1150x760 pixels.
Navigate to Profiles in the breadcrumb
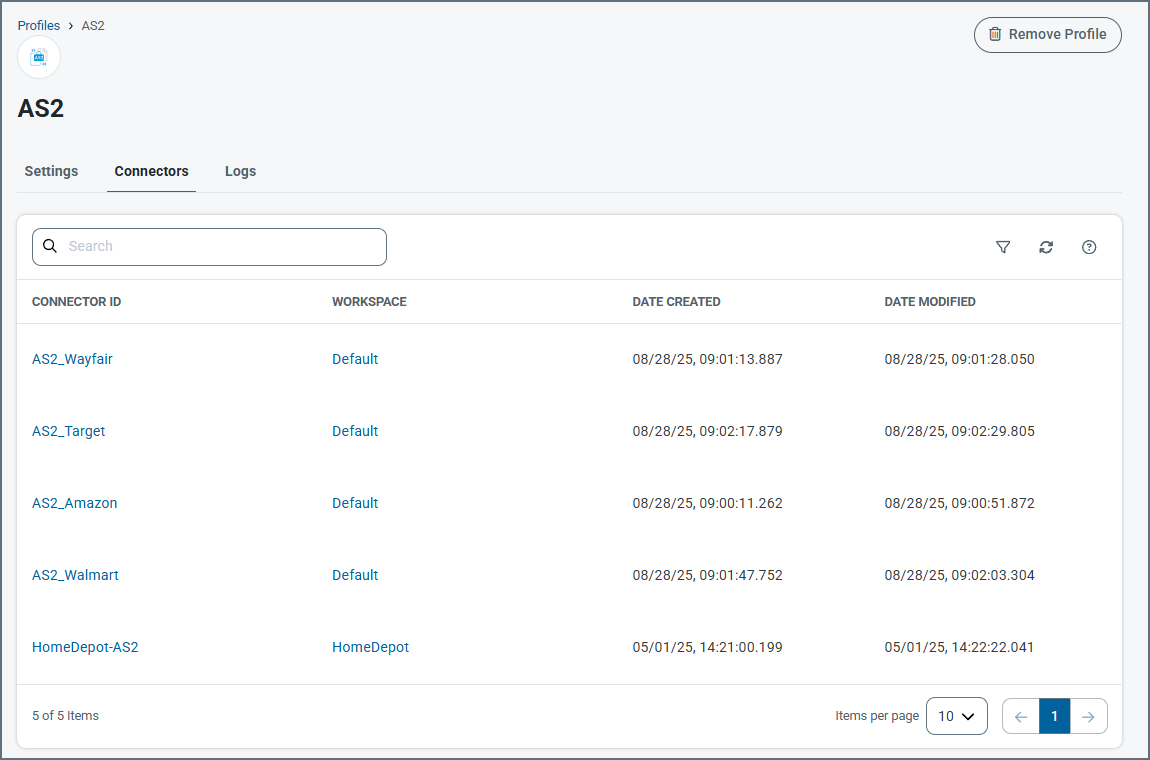click(x=38, y=25)
